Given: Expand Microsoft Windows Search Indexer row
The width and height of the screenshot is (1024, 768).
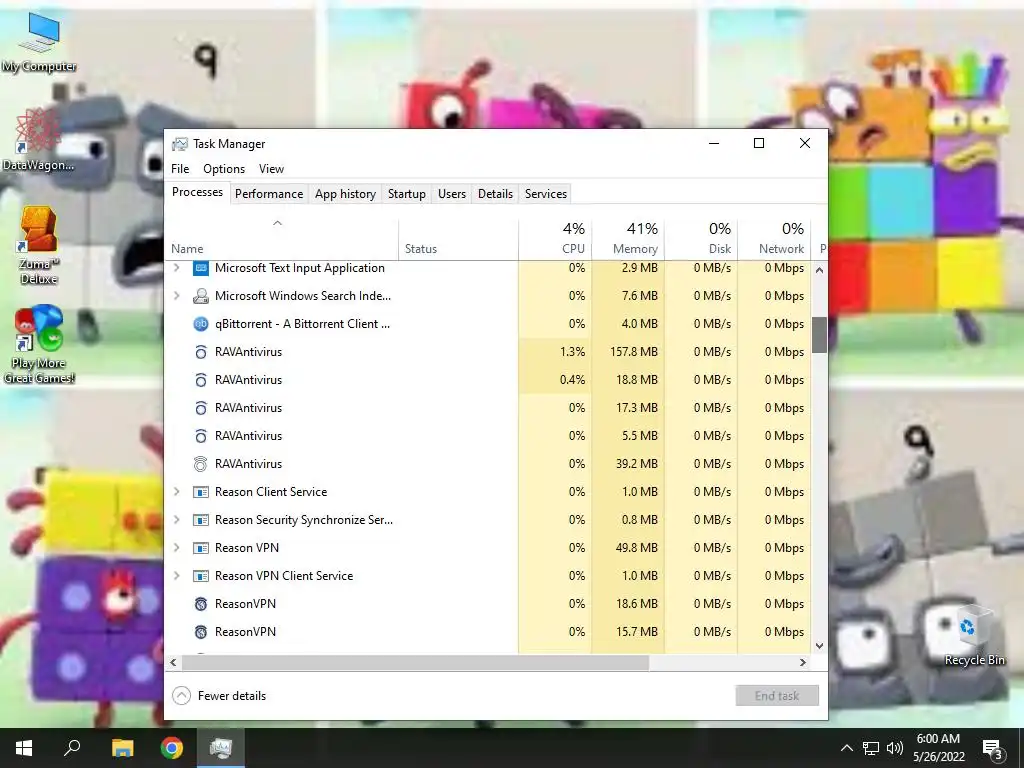Looking at the screenshot, I should [176, 296].
